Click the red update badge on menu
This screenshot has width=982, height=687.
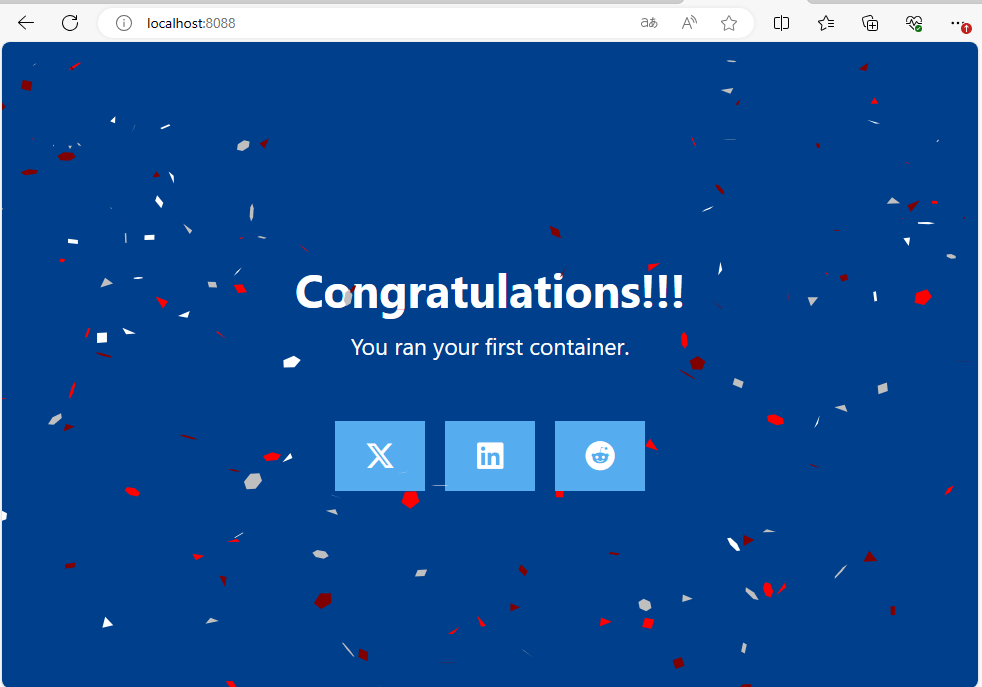click(966, 29)
